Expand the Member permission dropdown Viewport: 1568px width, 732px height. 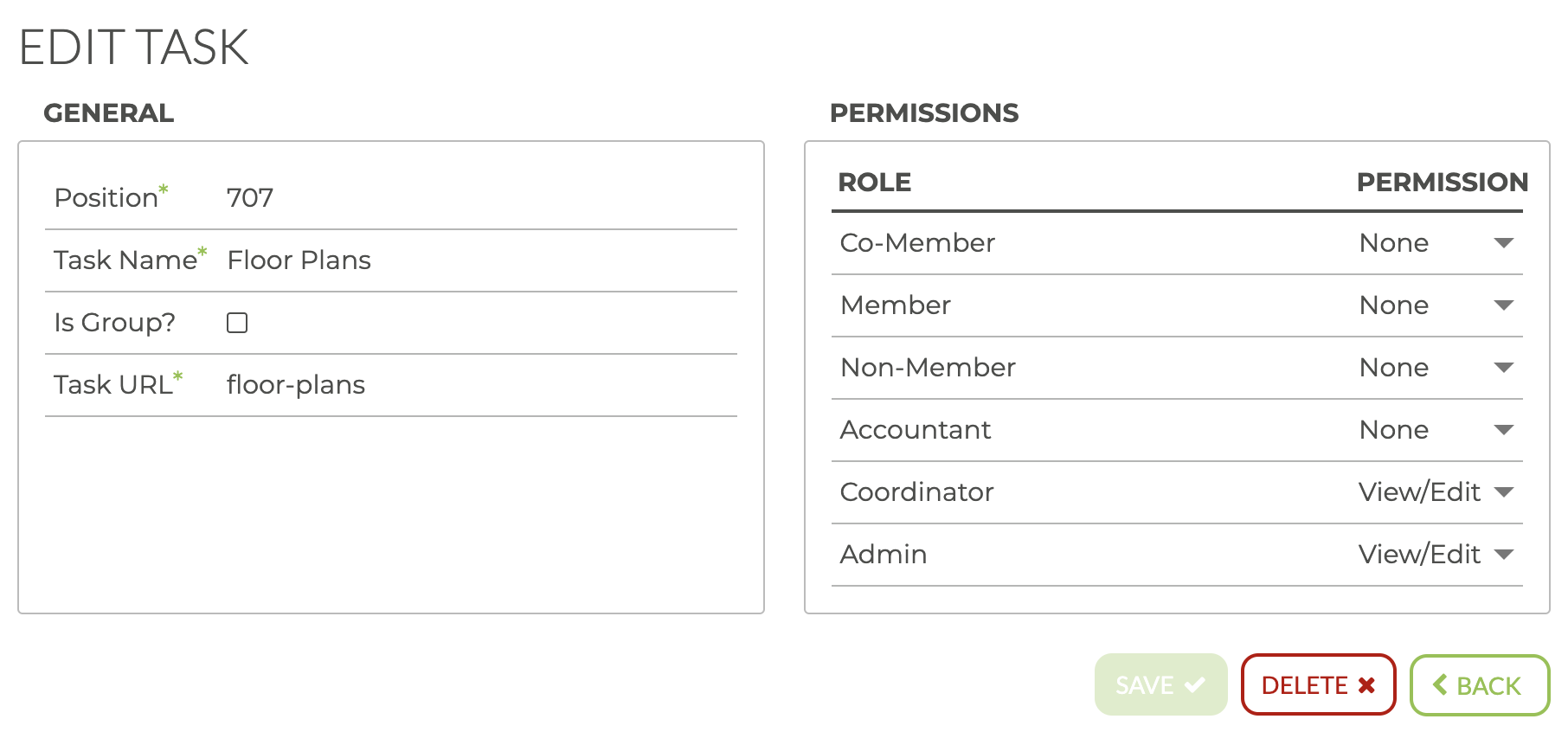point(1435,305)
